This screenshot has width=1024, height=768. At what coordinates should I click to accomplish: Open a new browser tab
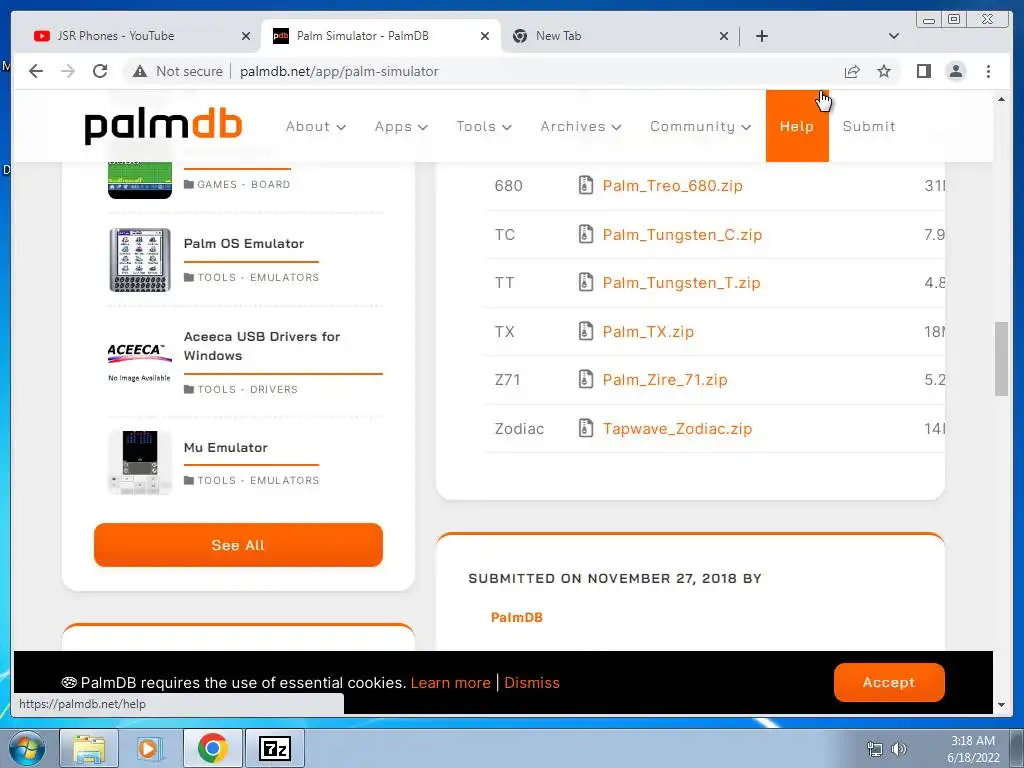761,36
